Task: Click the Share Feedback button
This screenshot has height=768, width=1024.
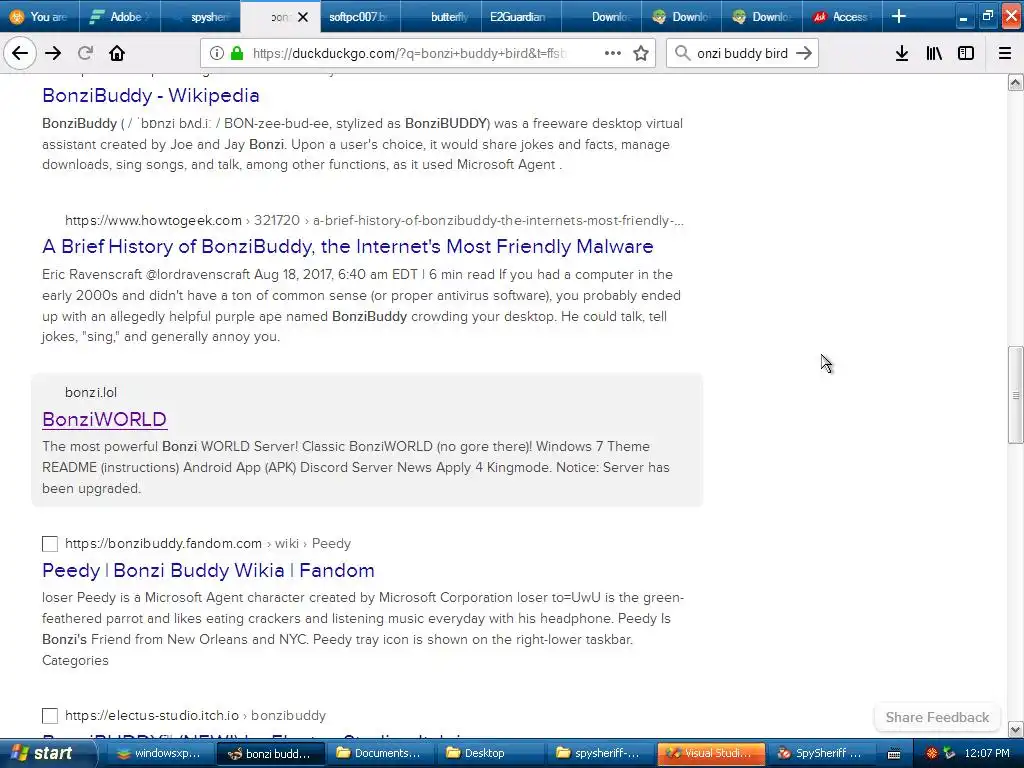Action: pos(937,717)
